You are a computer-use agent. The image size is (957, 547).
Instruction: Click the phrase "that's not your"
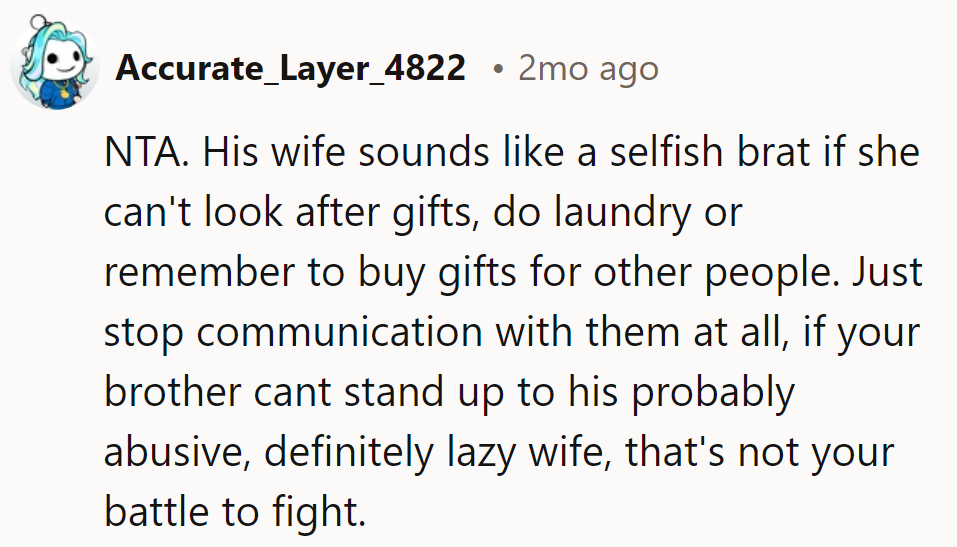pyautogui.click(x=760, y=451)
